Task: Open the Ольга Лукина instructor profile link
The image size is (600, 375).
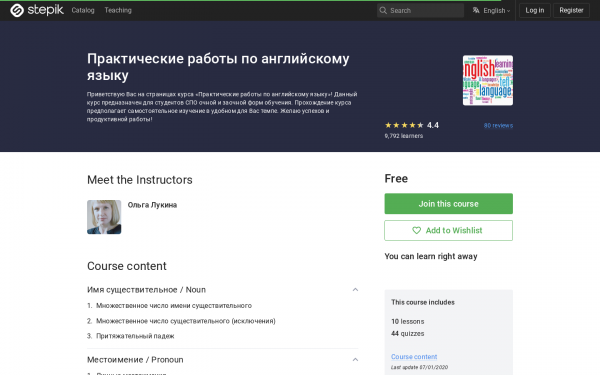Action: (x=152, y=205)
